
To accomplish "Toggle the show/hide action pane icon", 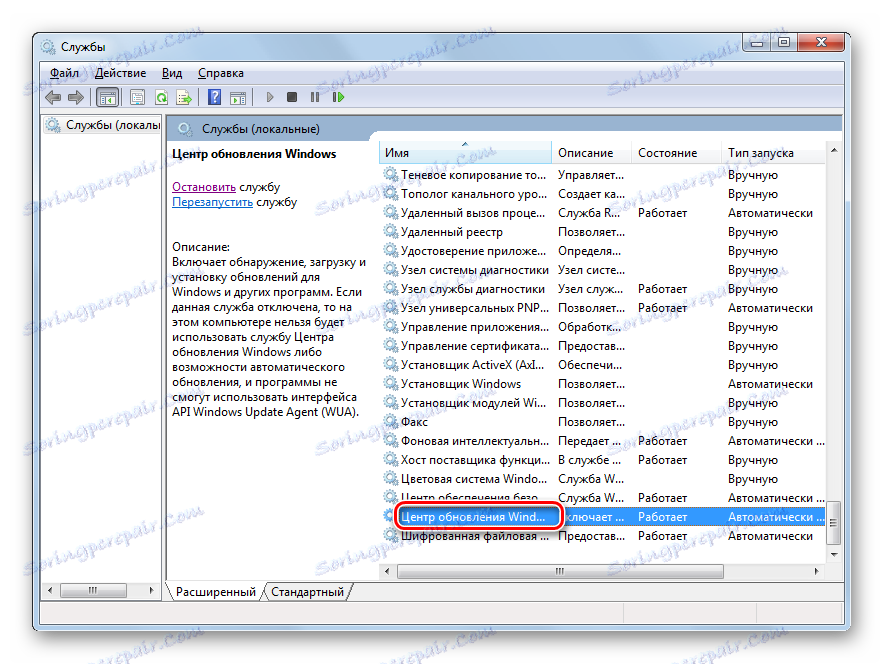I will pyautogui.click(x=238, y=98).
